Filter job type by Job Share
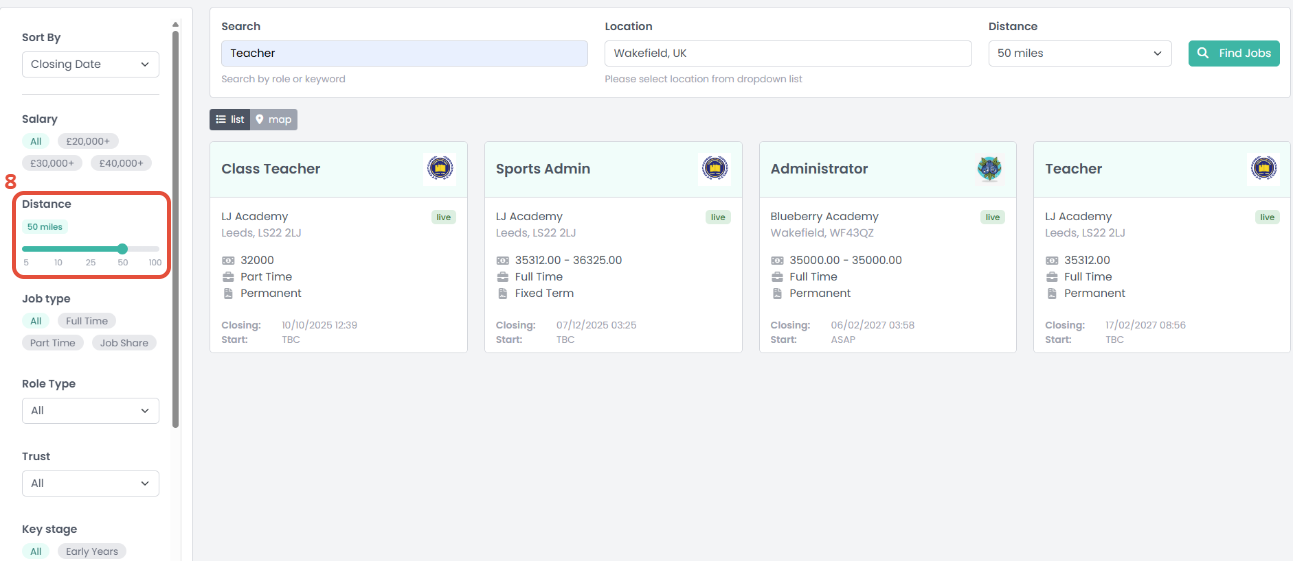Image resolution: width=1293 pixels, height=561 pixels. point(124,343)
